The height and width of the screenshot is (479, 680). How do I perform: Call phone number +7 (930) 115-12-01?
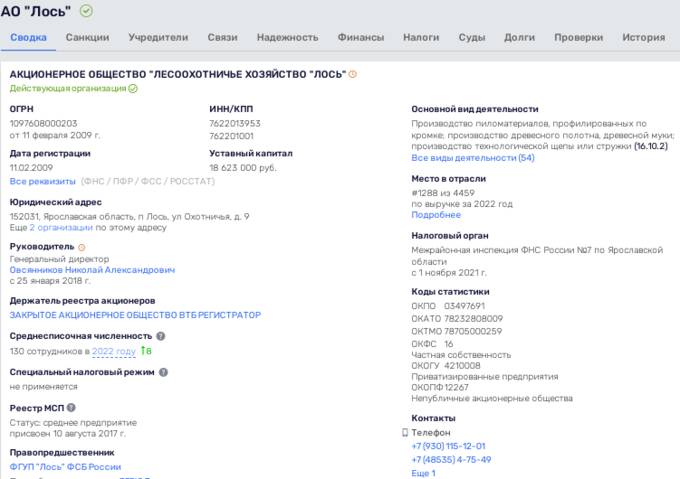(x=448, y=446)
